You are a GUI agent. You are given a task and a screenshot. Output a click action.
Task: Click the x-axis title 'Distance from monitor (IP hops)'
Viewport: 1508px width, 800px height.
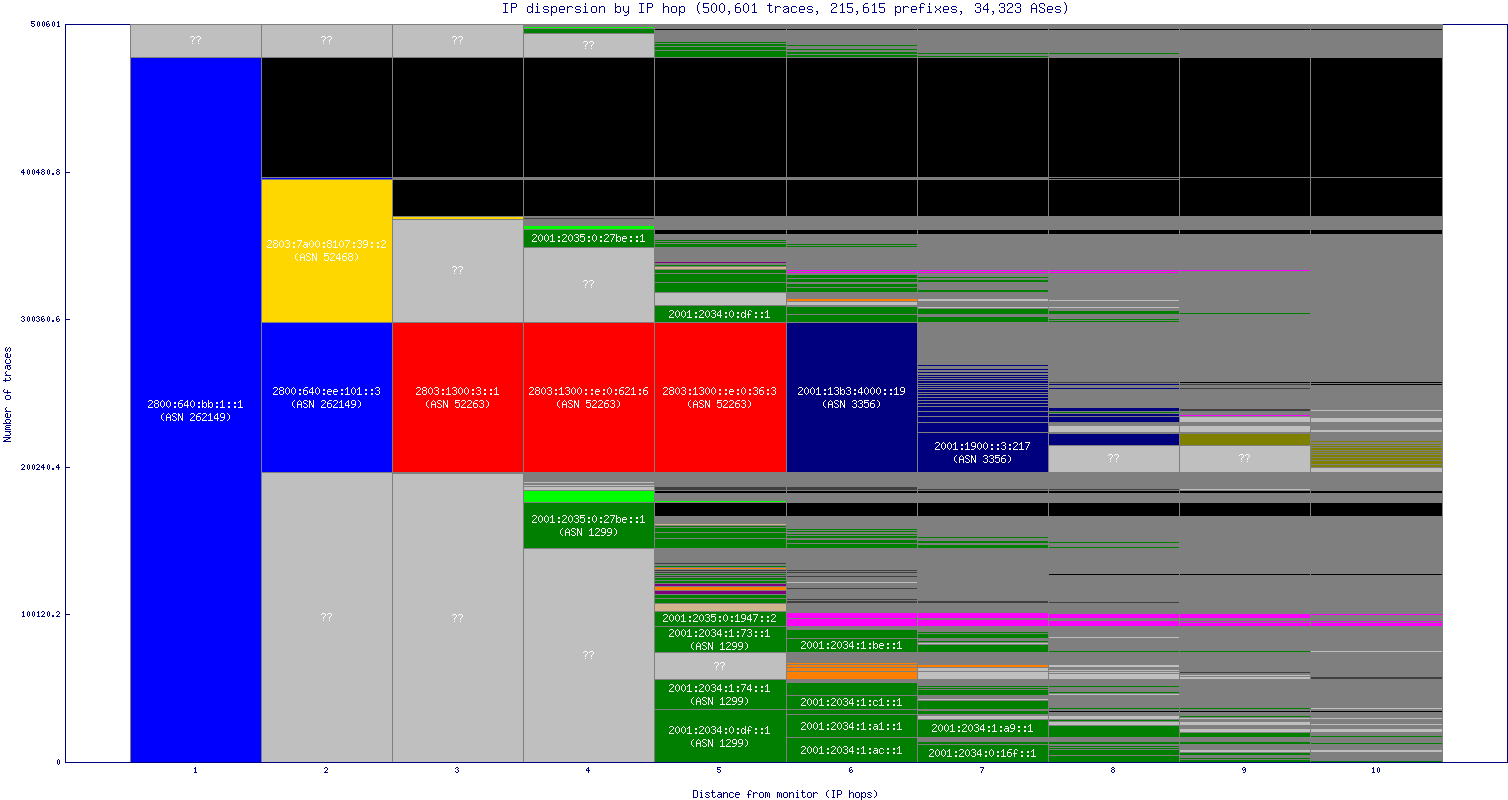click(x=785, y=793)
